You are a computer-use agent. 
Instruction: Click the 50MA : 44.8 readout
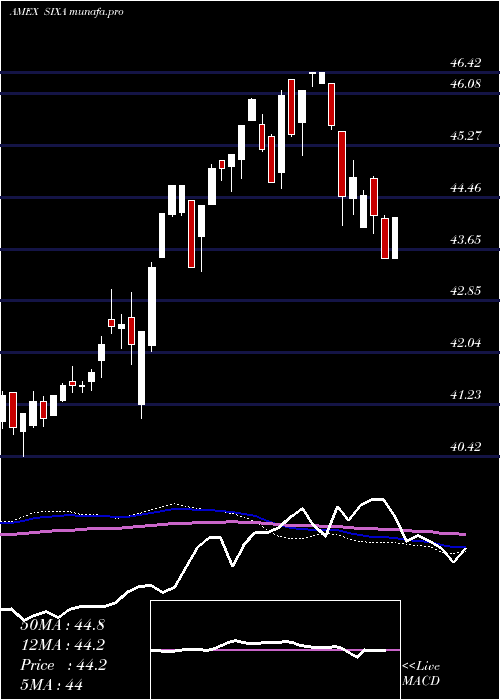point(62,625)
